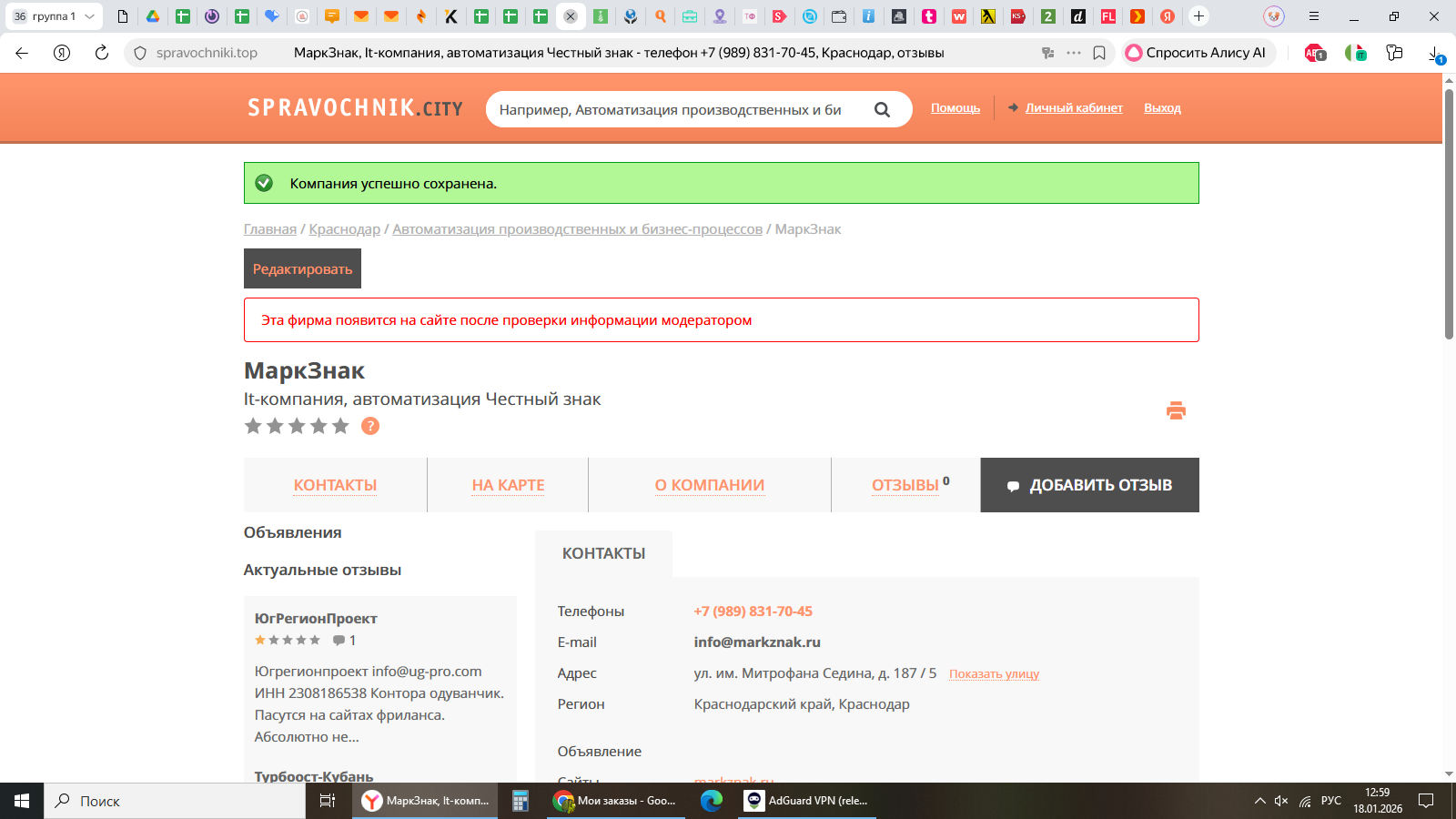Screen dimensions: 1456x819
Task: Go to 'Личный кабинет'
Action: point(1074,107)
